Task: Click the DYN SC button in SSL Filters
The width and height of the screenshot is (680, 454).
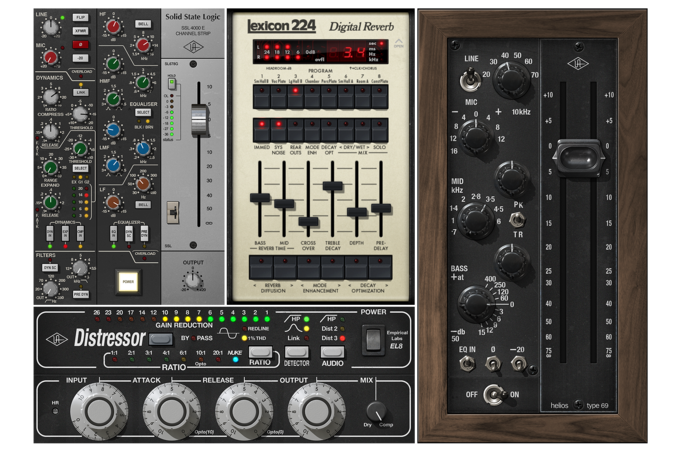Action: click(x=49, y=268)
